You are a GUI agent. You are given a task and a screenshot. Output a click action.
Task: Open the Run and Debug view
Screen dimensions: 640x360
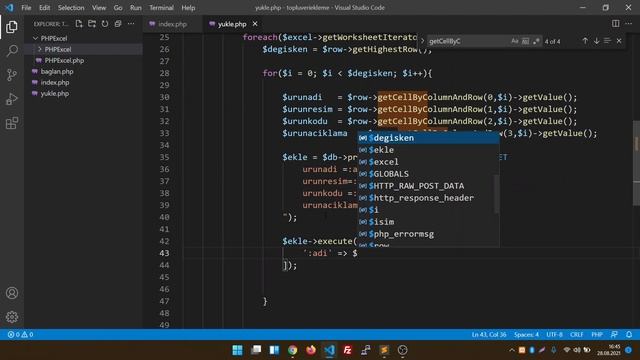point(12,99)
